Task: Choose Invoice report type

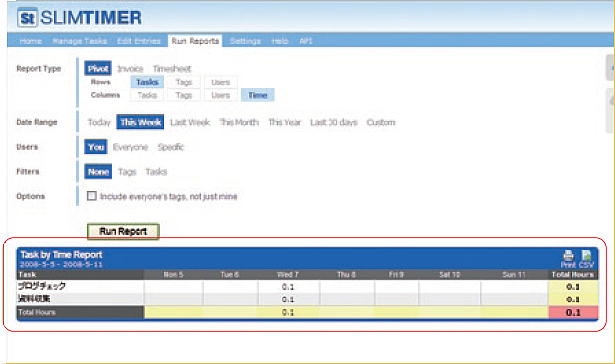Action: (x=130, y=69)
